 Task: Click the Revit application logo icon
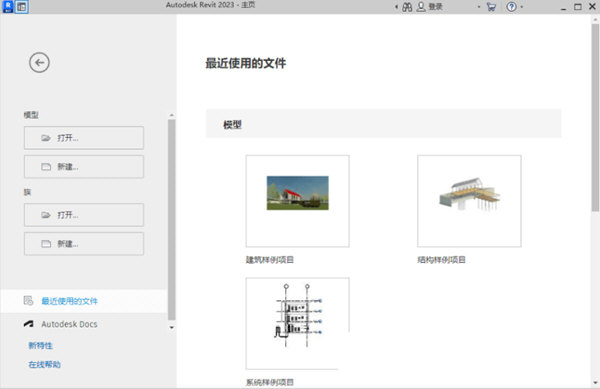tap(8, 7)
